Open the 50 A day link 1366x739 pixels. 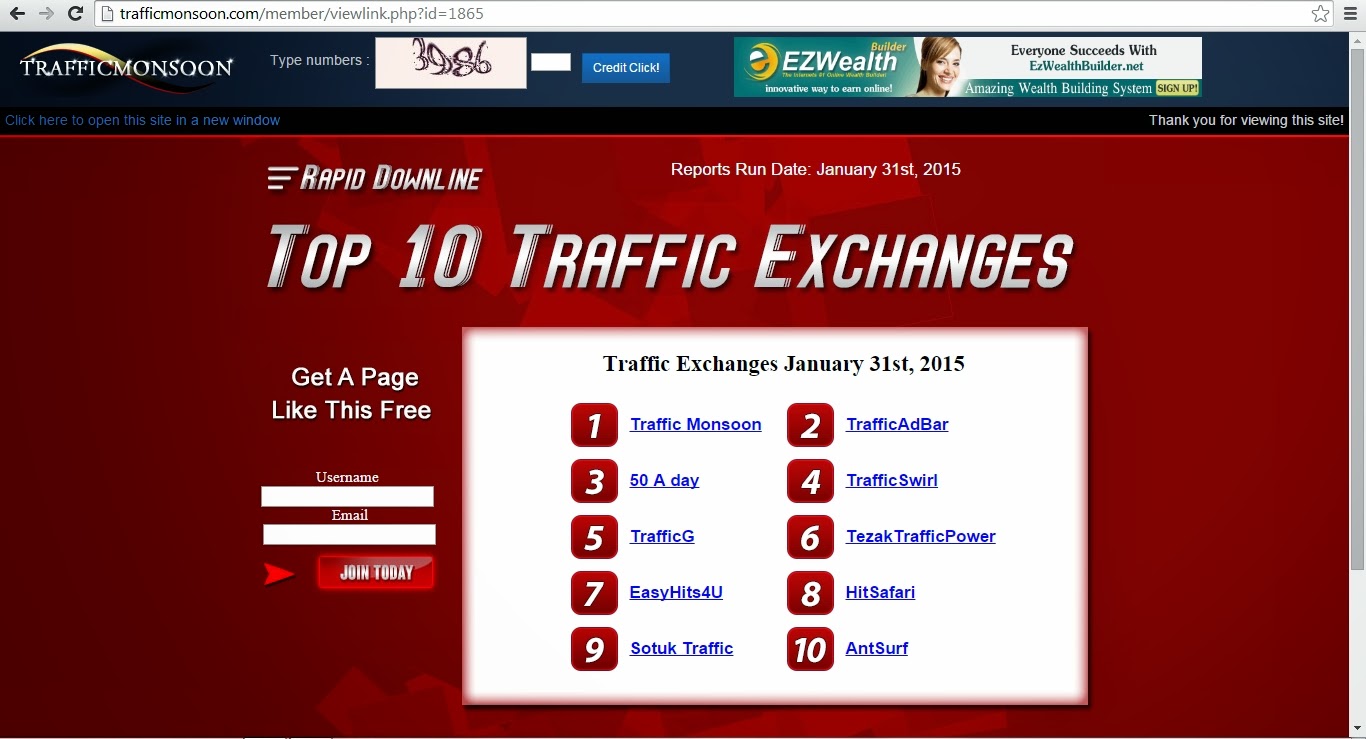click(664, 481)
